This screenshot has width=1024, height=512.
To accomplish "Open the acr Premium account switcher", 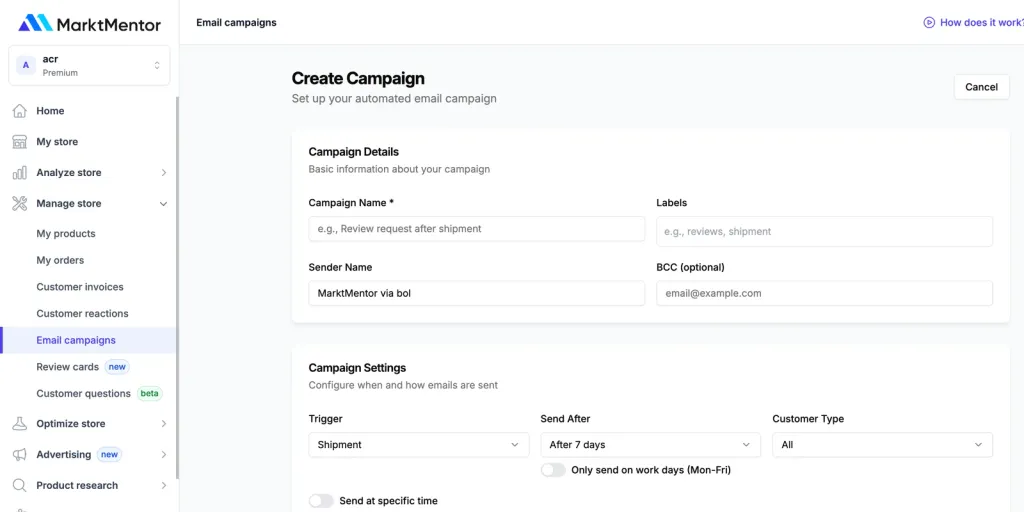I will tap(89, 65).
